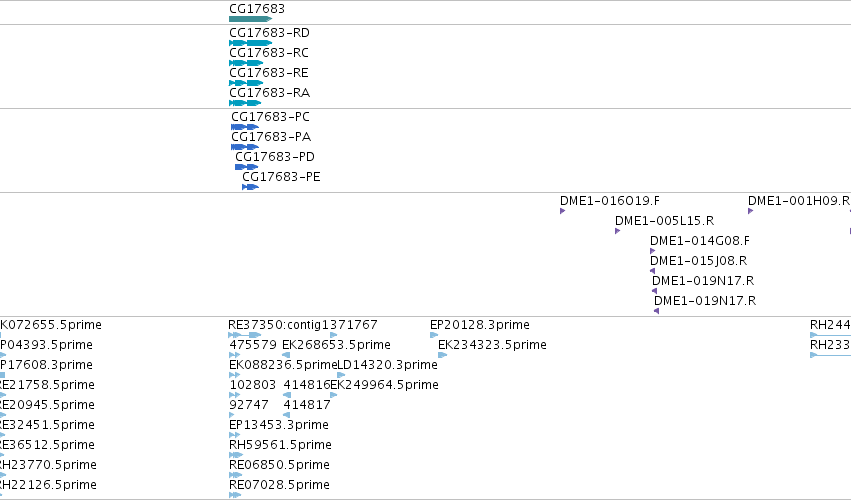Click the EP13453.3prime EST
The height and width of the screenshot is (500, 851).
(234, 435)
